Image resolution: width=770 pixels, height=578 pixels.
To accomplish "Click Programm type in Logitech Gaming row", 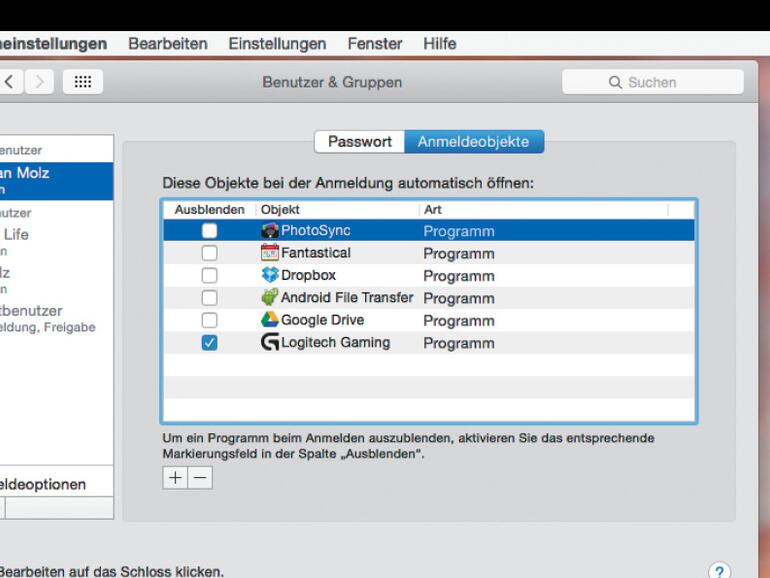I will tap(459, 344).
